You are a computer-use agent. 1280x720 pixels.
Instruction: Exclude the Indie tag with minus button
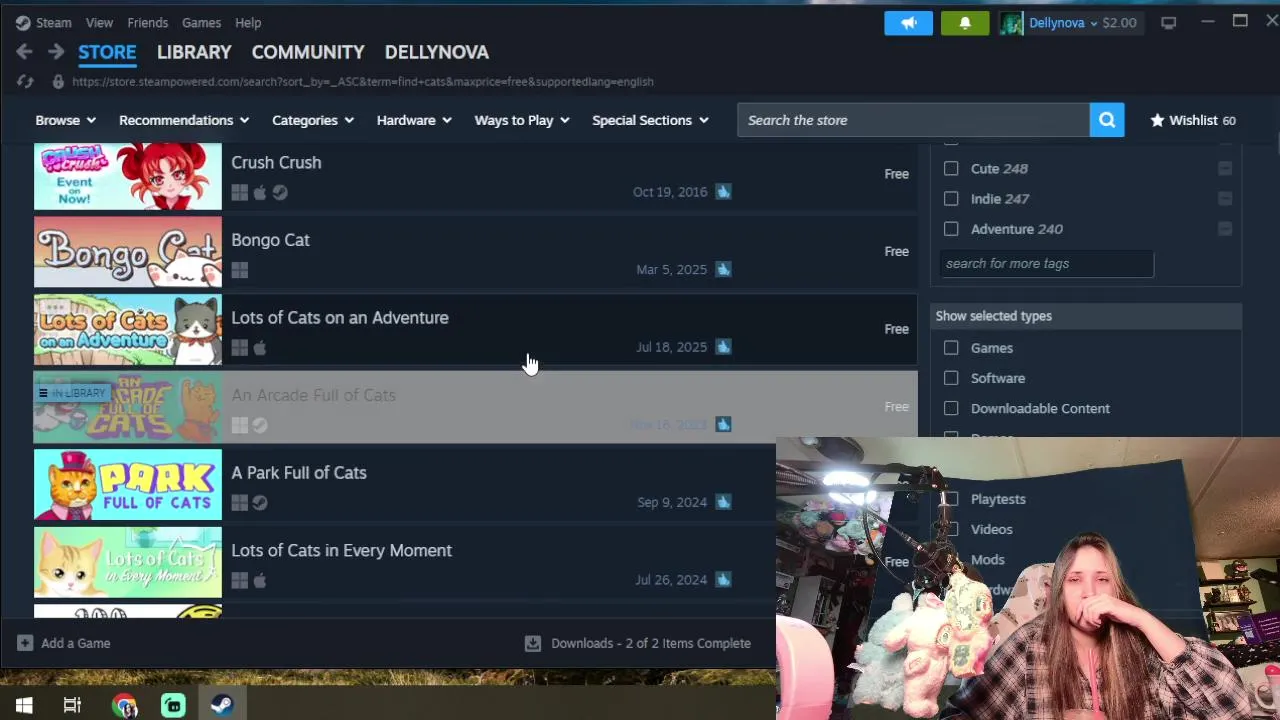(1225, 199)
